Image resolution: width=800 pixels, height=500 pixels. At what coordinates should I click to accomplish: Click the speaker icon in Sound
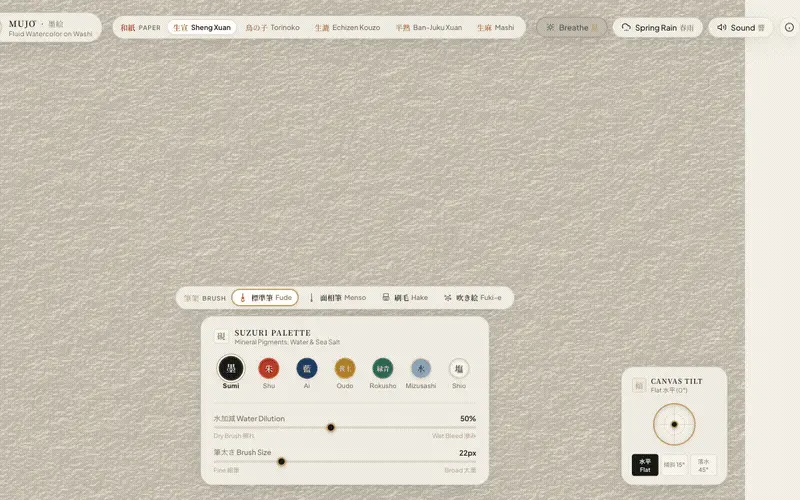click(x=721, y=28)
